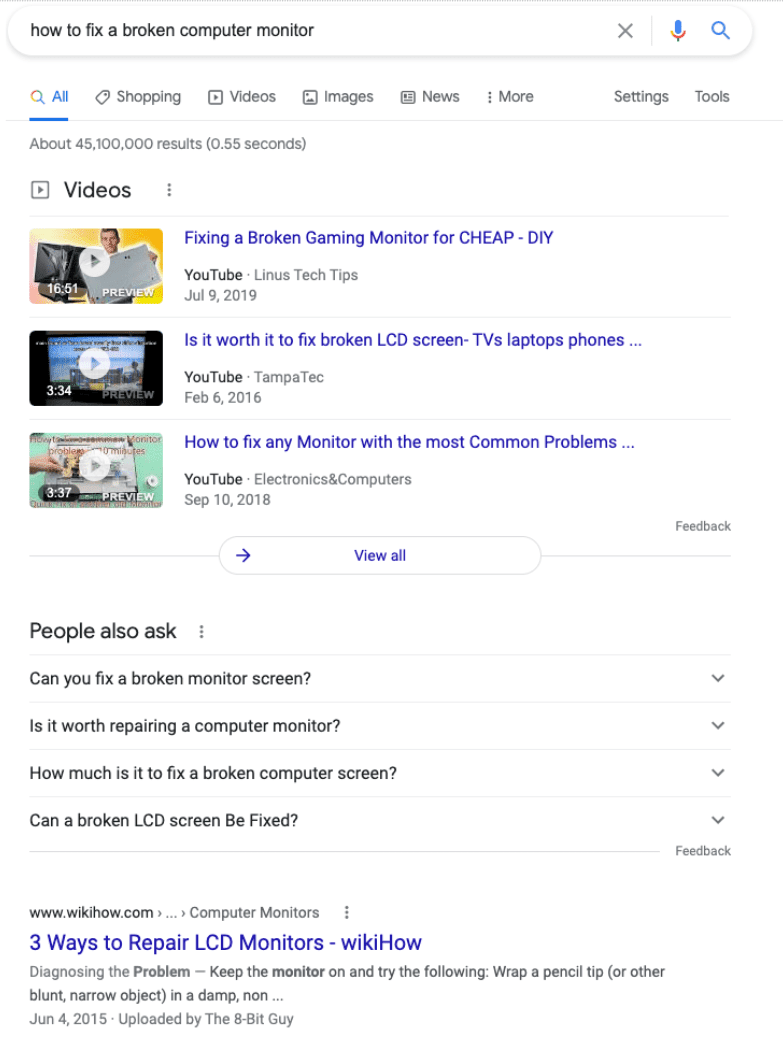This screenshot has height=1043, width=783.
Task: Expand 'How much is it to fix a broken computer screen?'
Action: click(x=380, y=773)
